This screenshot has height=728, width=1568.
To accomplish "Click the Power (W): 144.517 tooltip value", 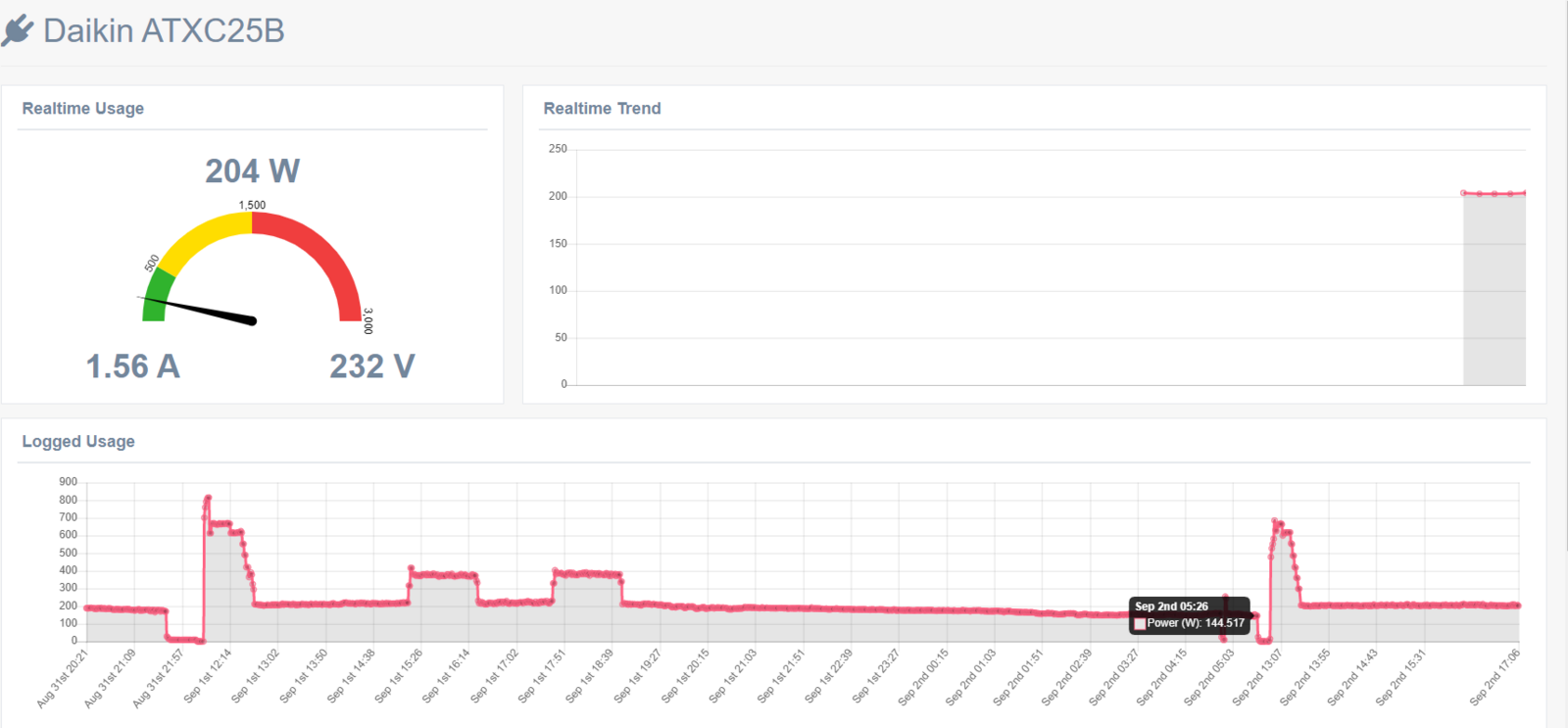I will [x=1196, y=623].
